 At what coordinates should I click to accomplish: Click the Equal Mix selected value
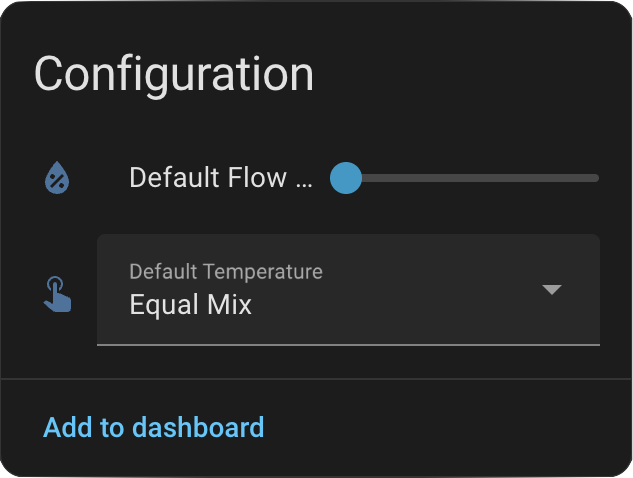tap(191, 305)
